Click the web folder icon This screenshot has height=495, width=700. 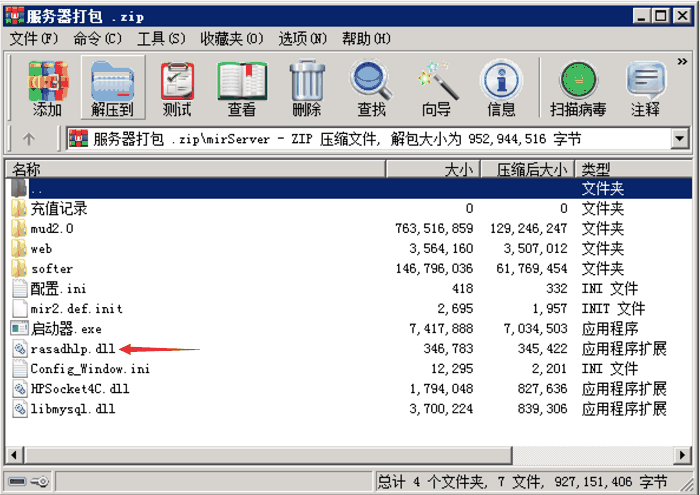tap(19, 249)
